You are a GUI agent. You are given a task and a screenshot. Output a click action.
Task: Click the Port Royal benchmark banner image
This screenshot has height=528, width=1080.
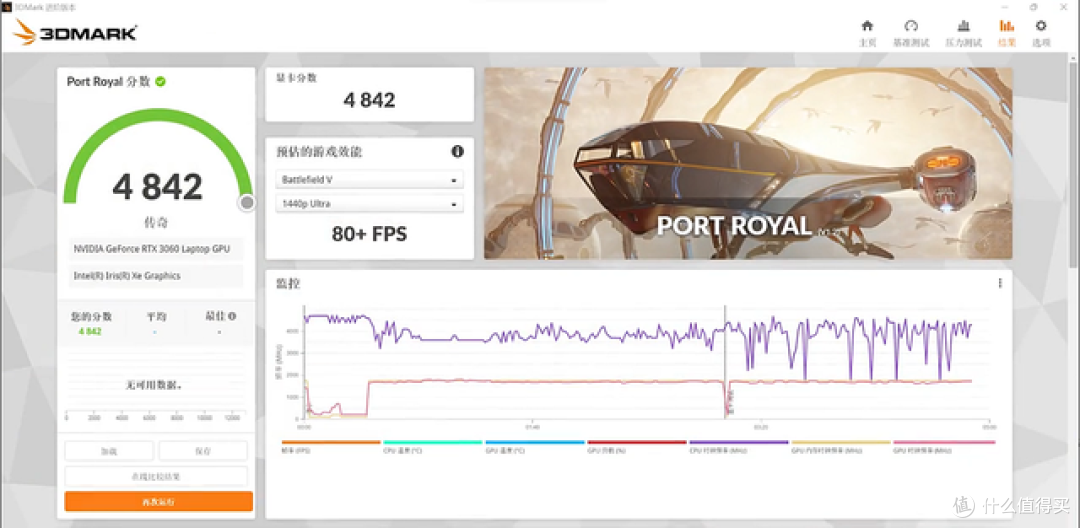tap(747, 164)
